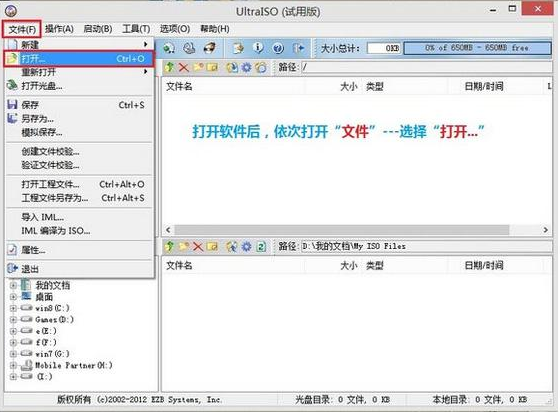This screenshot has height=412, width=560.
Task: Click the extract icon in ISO pane toolbar
Action: tap(232, 67)
